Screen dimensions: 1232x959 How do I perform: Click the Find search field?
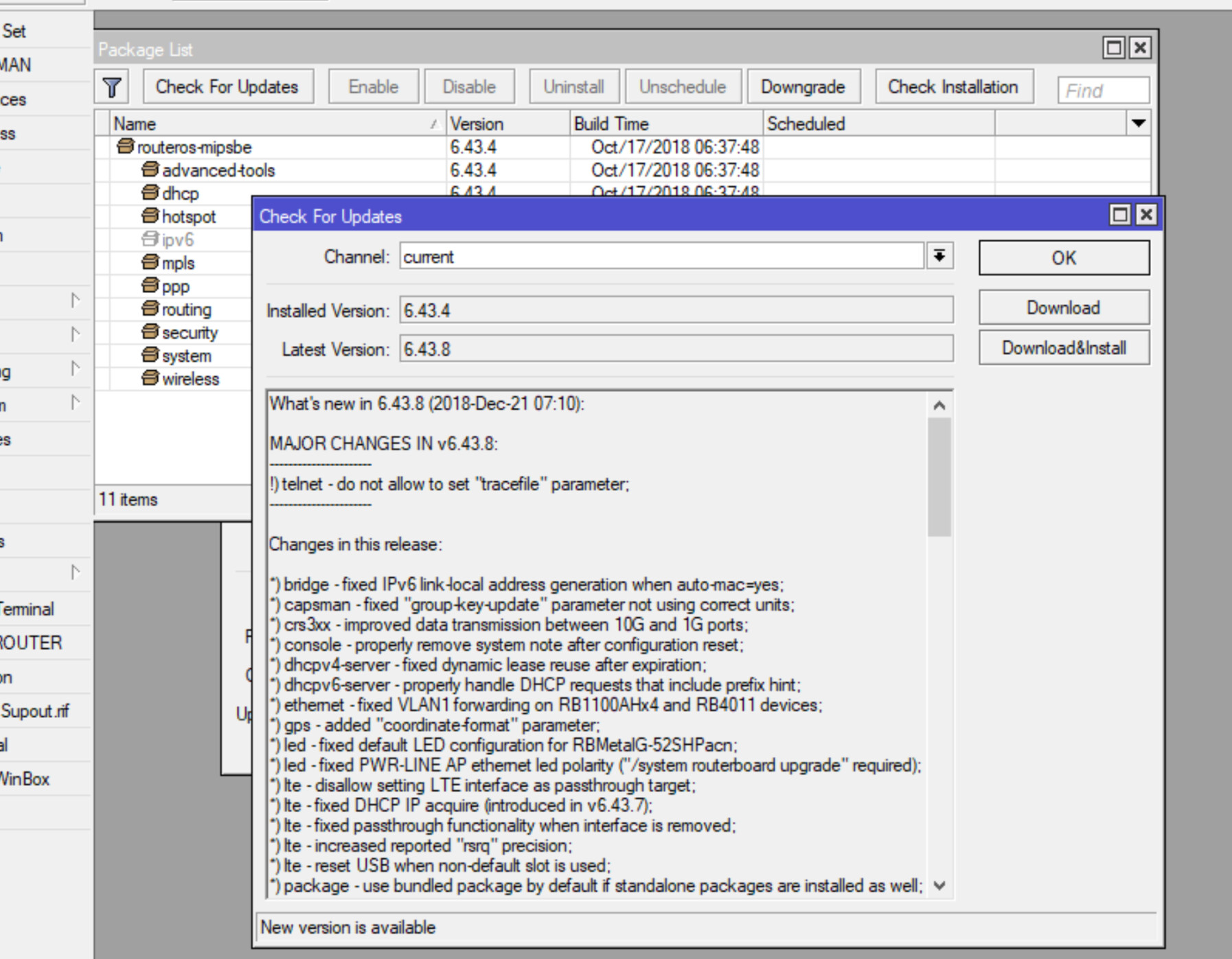pyautogui.click(x=1102, y=91)
